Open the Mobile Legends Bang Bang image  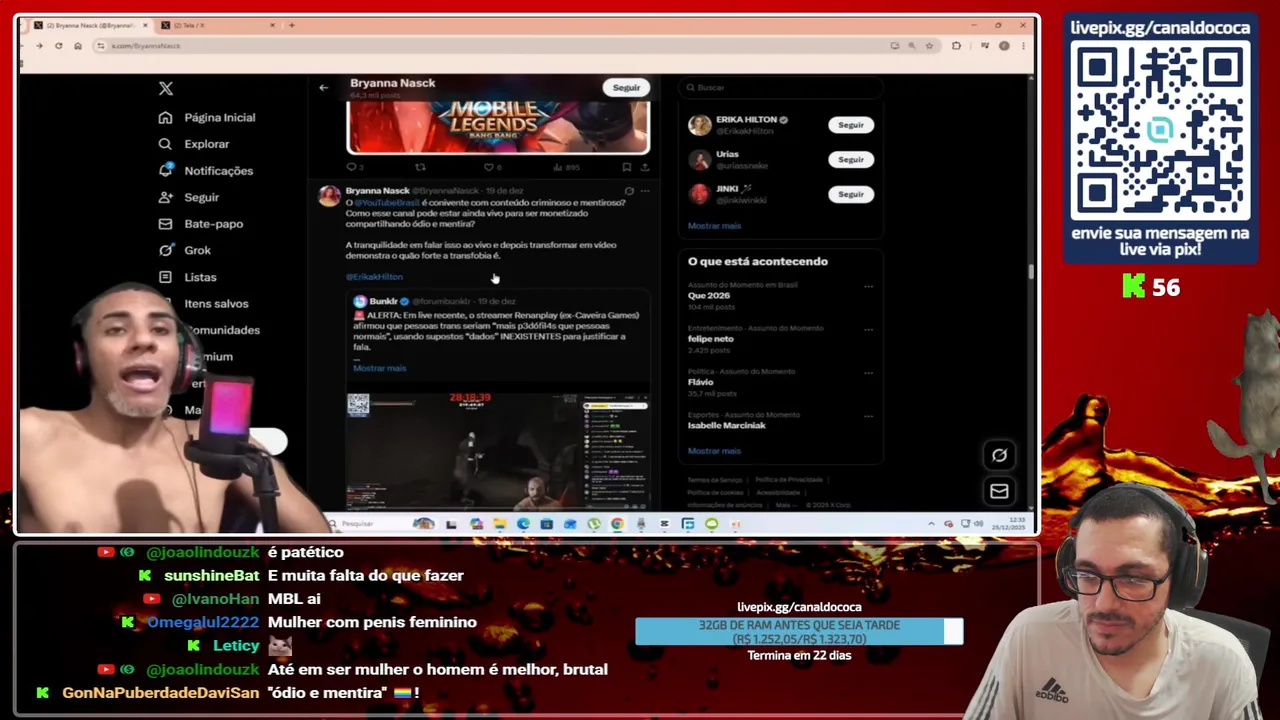pyautogui.click(x=498, y=127)
